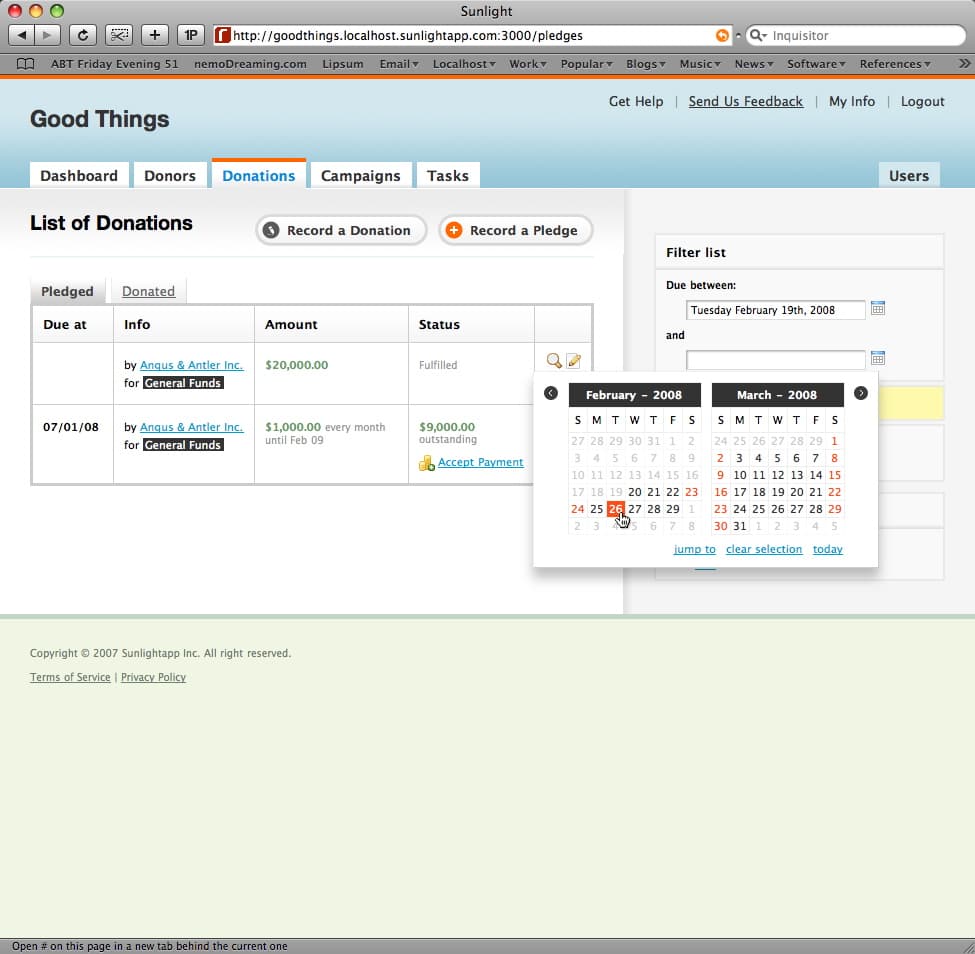Go to previous month in the date picker
The image size is (975, 954).
click(550, 394)
